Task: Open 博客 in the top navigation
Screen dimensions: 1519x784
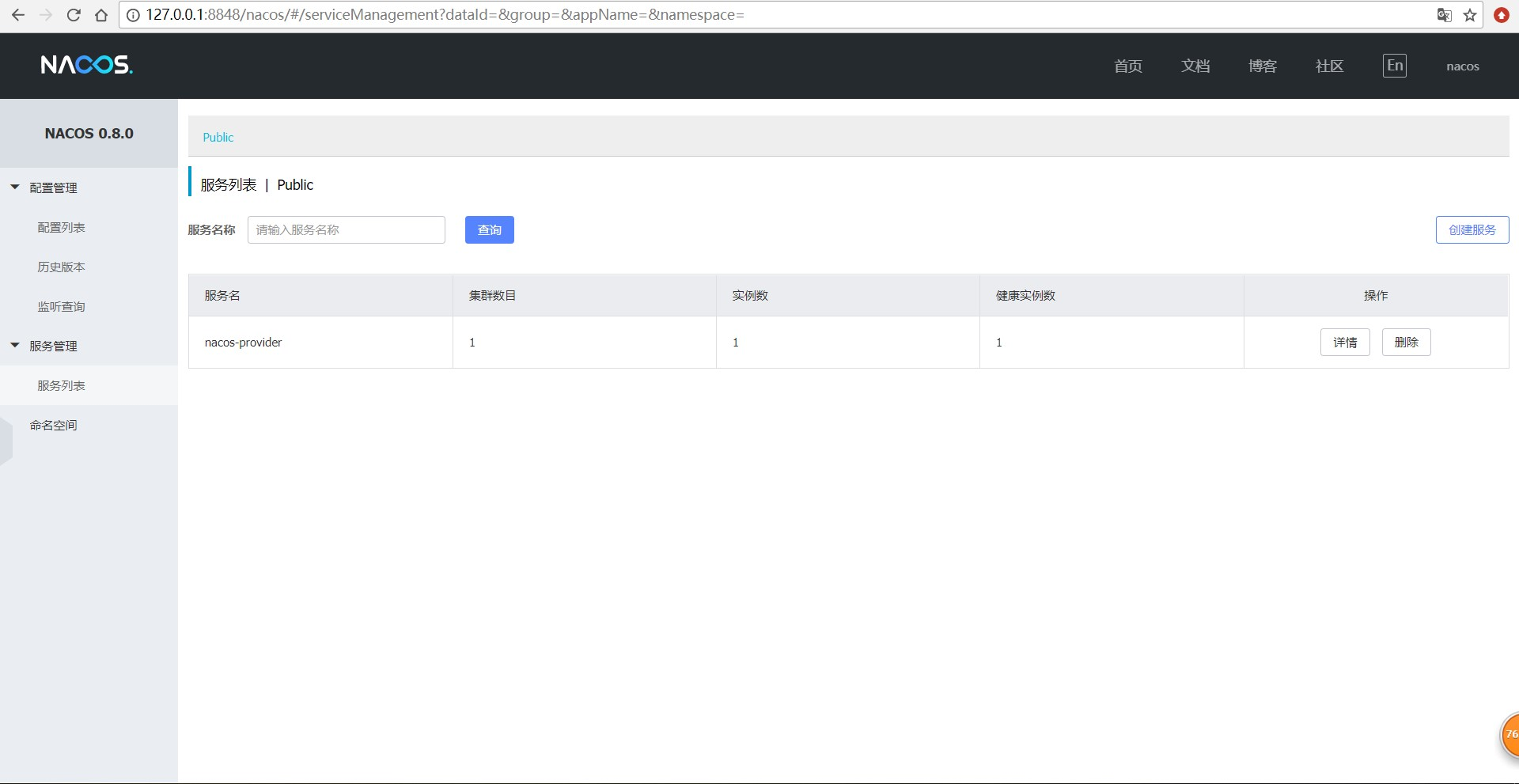Action: 1263,66
